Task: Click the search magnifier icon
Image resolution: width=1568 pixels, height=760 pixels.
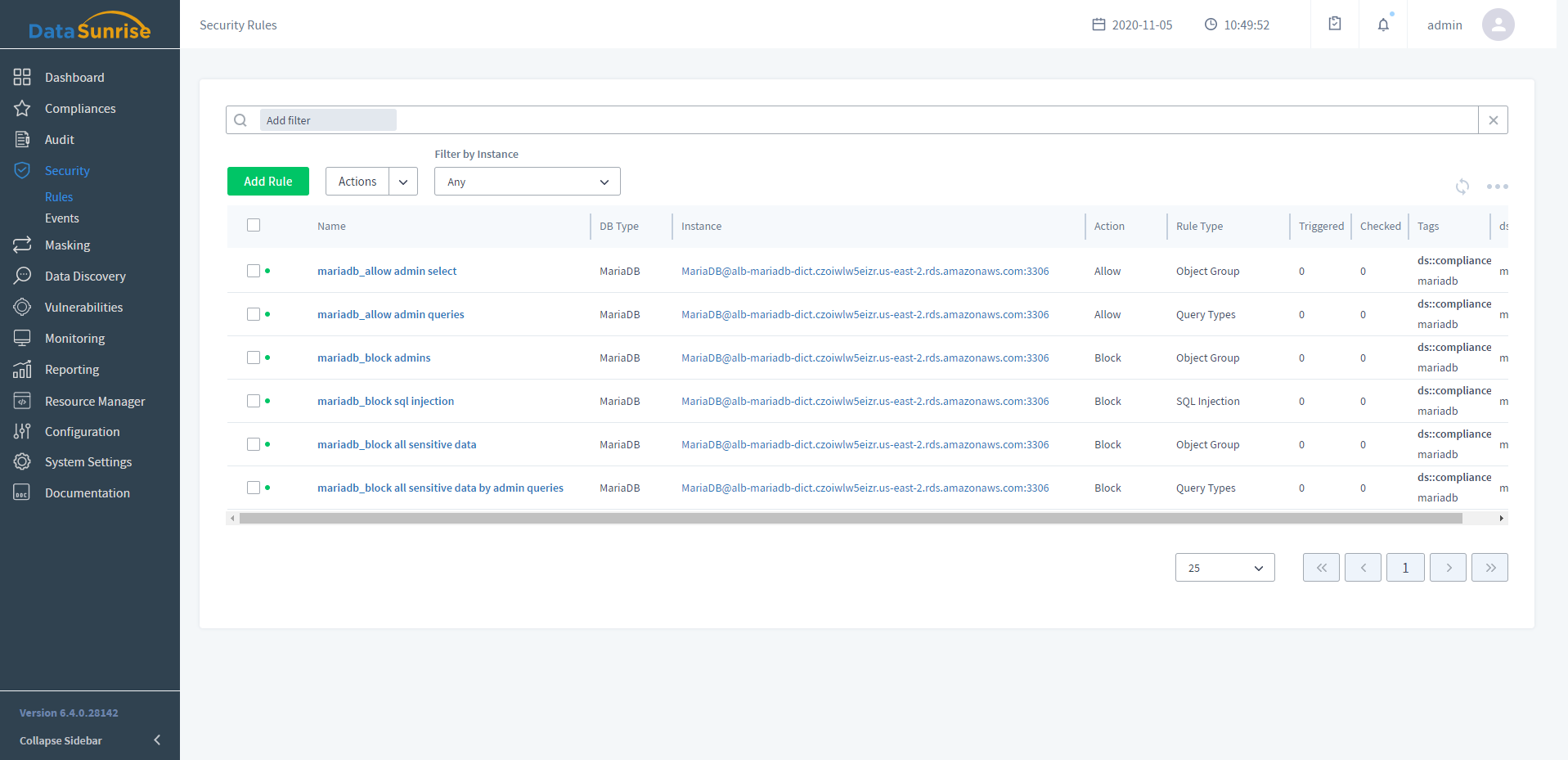Action: tap(240, 120)
